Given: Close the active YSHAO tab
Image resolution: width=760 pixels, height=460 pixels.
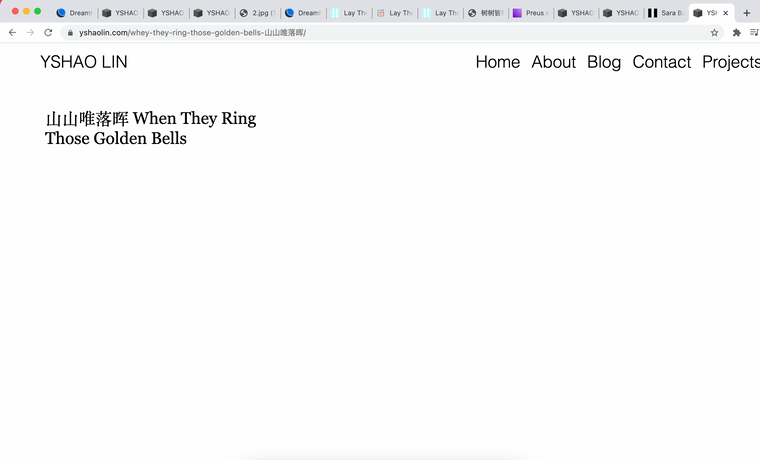Looking at the screenshot, I should (725, 13).
